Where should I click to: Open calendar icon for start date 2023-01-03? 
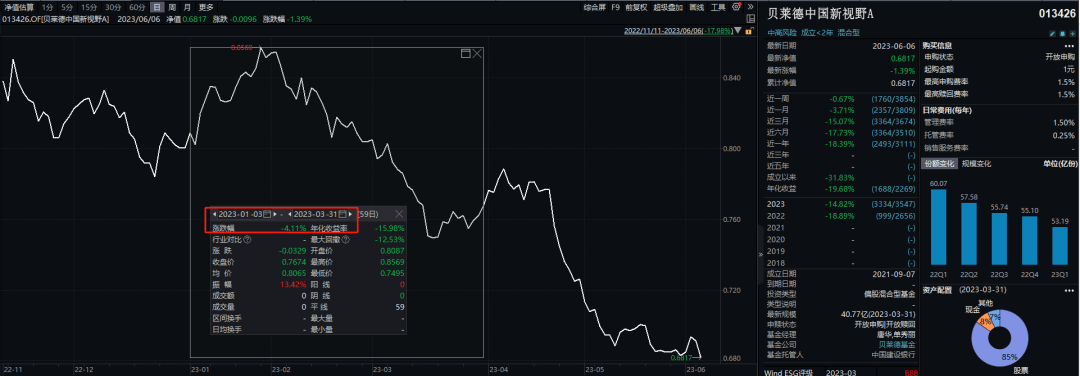267,214
